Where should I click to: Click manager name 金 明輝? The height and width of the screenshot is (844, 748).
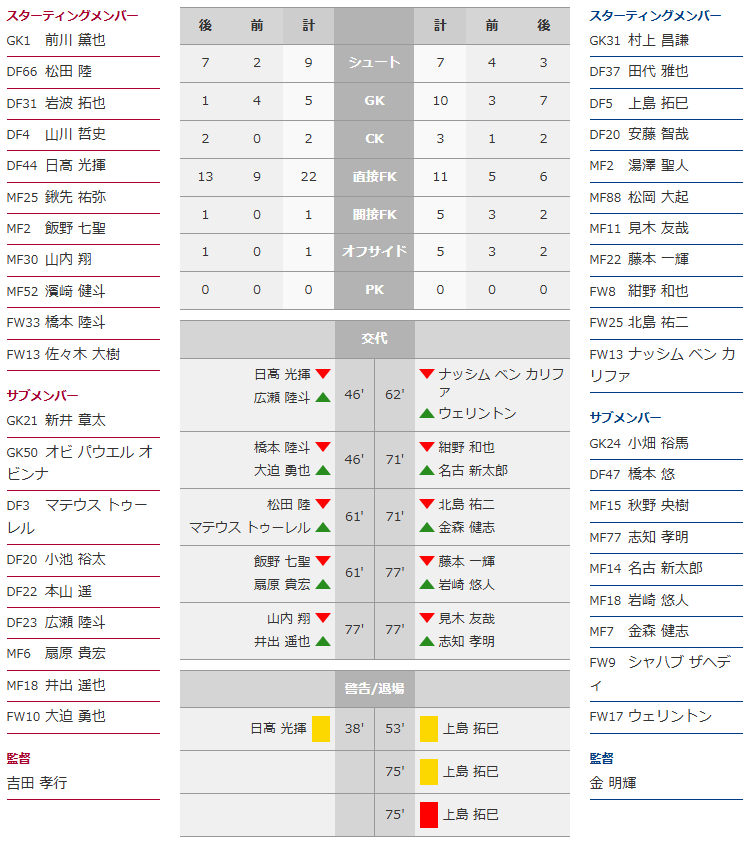pos(612,783)
